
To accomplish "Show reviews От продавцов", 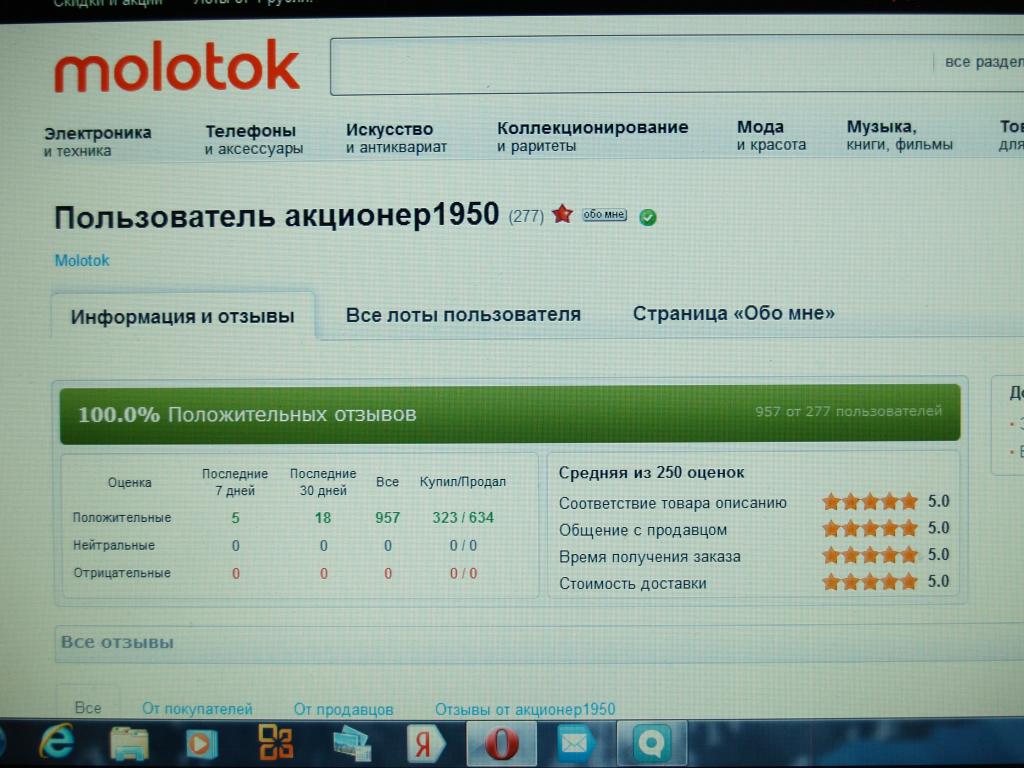I will 344,709.
